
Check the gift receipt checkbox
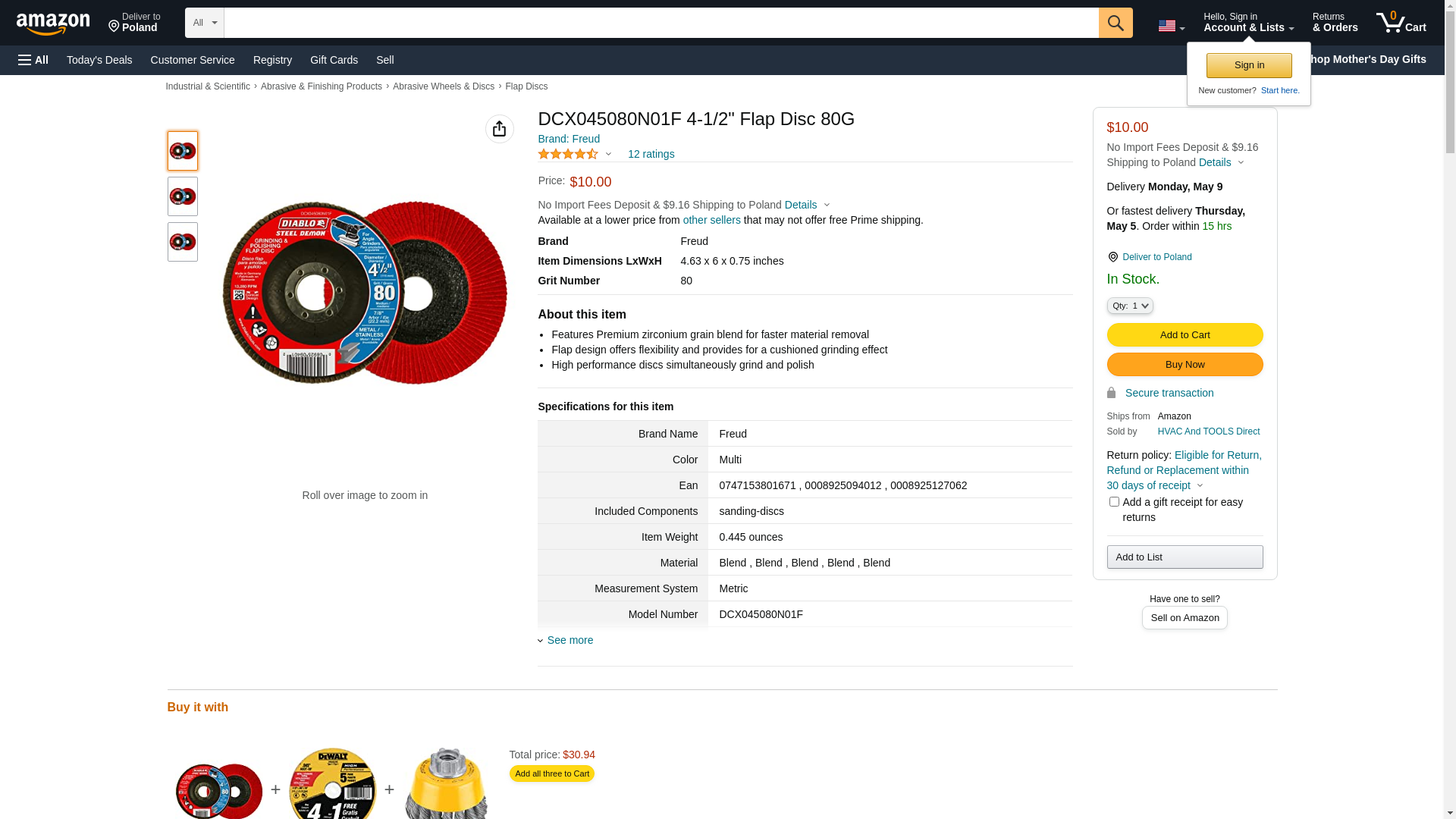click(x=1114, y=502)
